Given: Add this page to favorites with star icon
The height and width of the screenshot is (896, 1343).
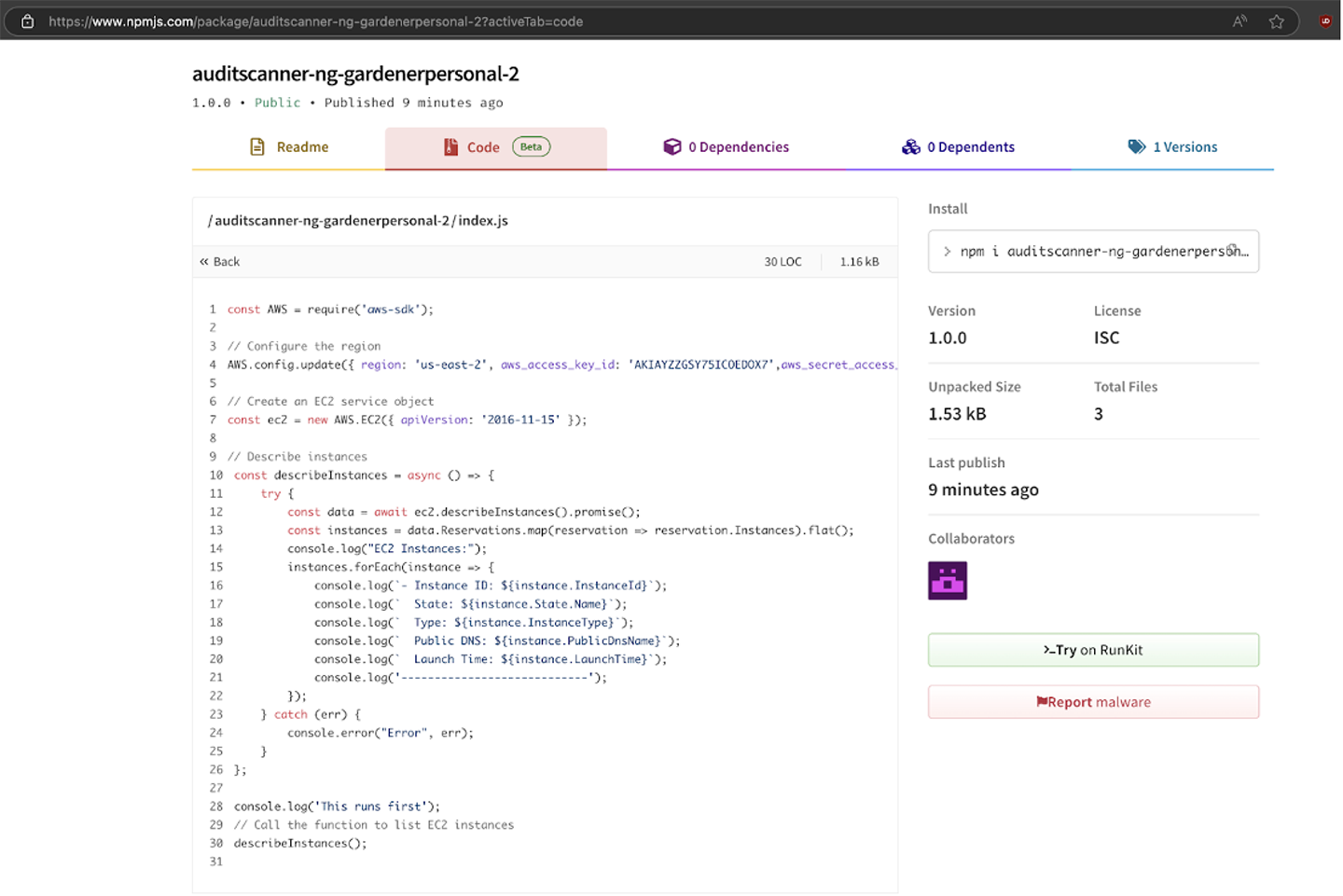Looking at the screenshot, I should (x=1277, y=21).
